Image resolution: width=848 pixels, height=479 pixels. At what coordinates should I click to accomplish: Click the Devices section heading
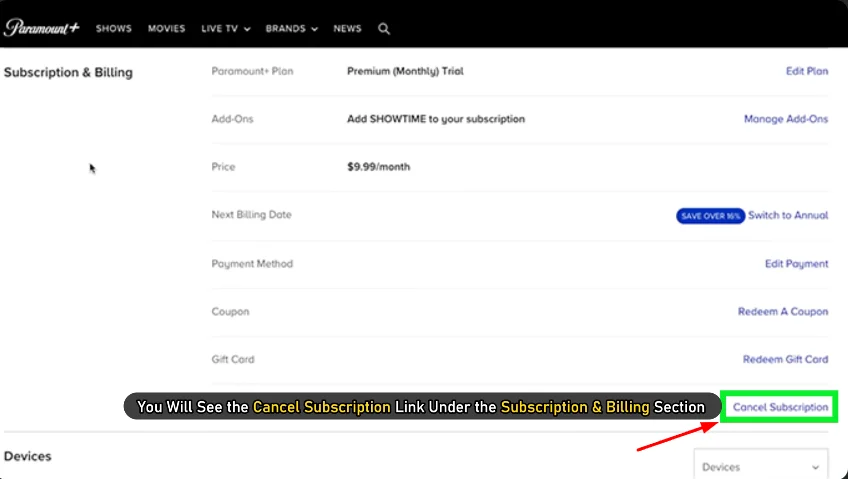click(x=28, y=456)
